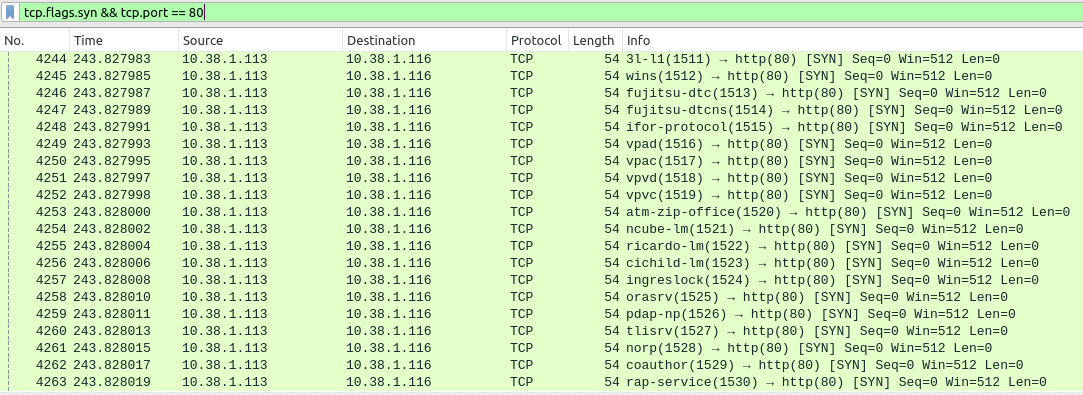Click time 243.828011 in packet 4259

[x=112, y=314]
